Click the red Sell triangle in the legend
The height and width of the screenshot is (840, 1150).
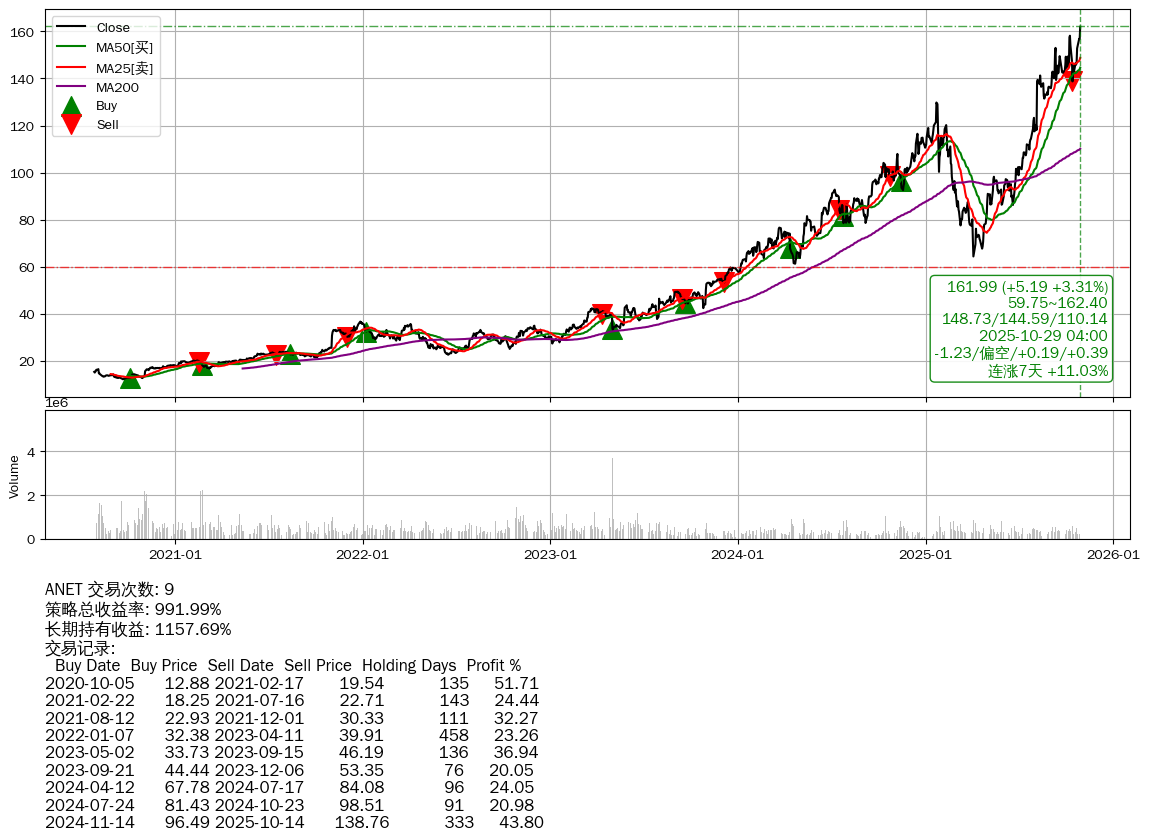click(x=71, y=125)
